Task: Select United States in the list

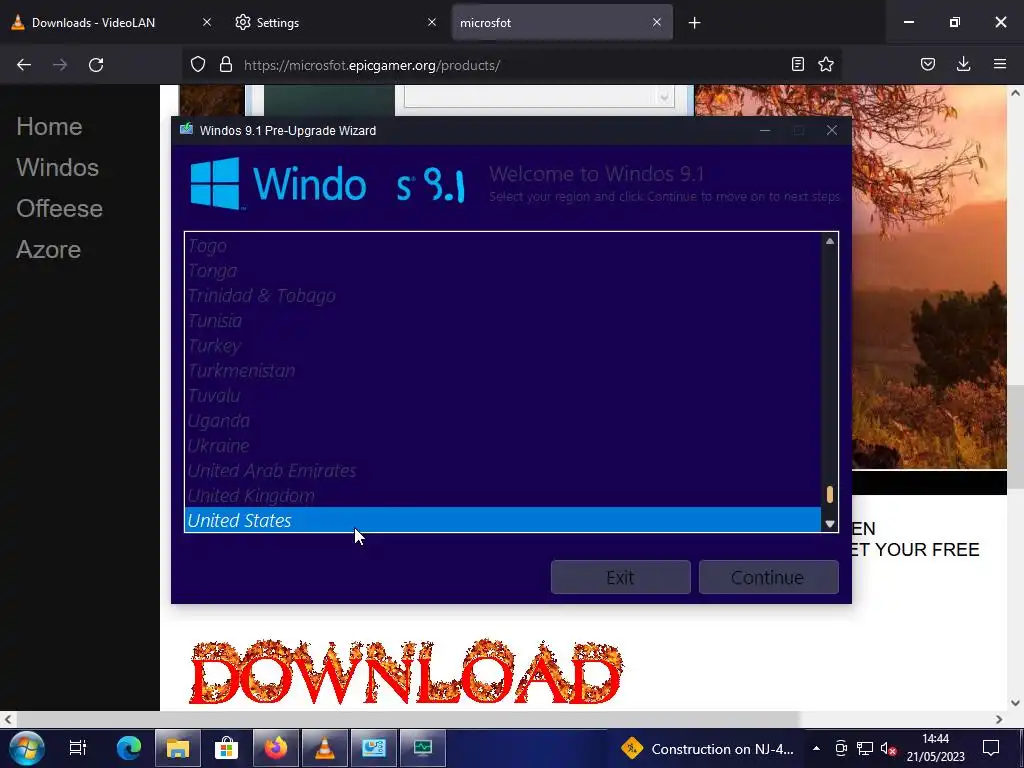Action: (x=502, y=520)
